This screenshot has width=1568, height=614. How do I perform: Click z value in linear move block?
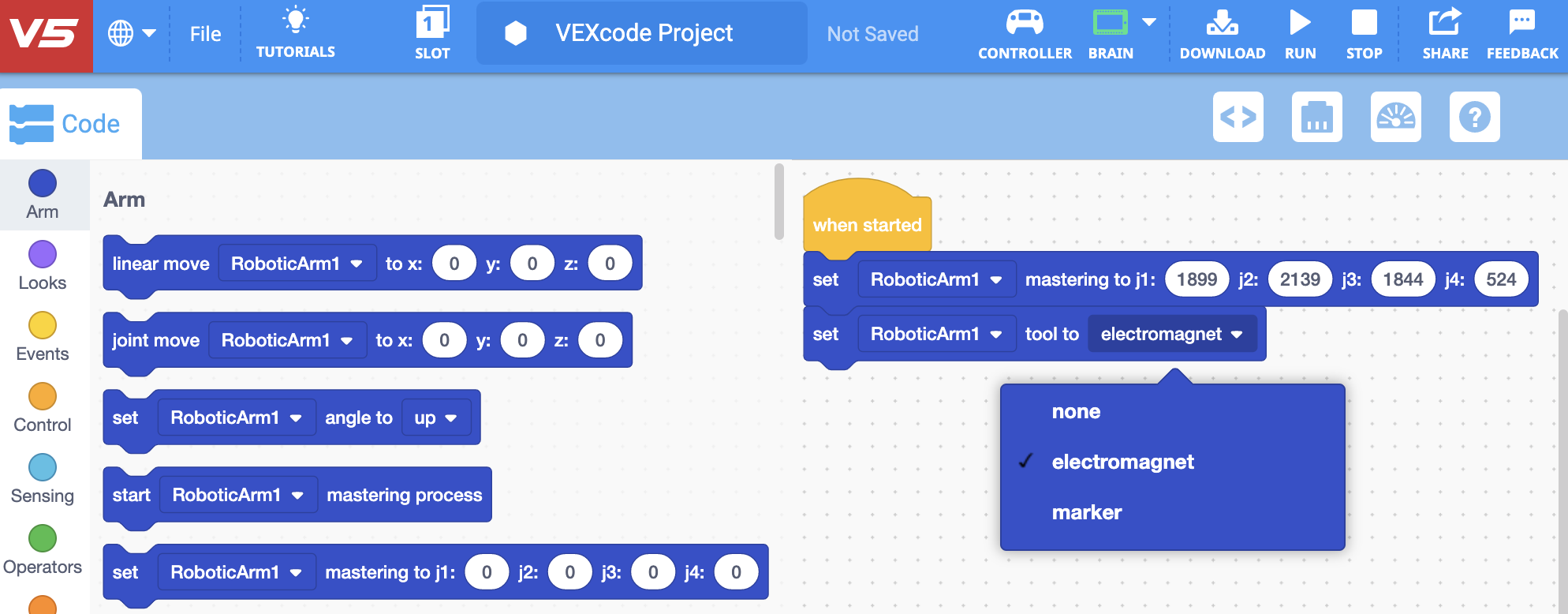(x=610, y=264)
